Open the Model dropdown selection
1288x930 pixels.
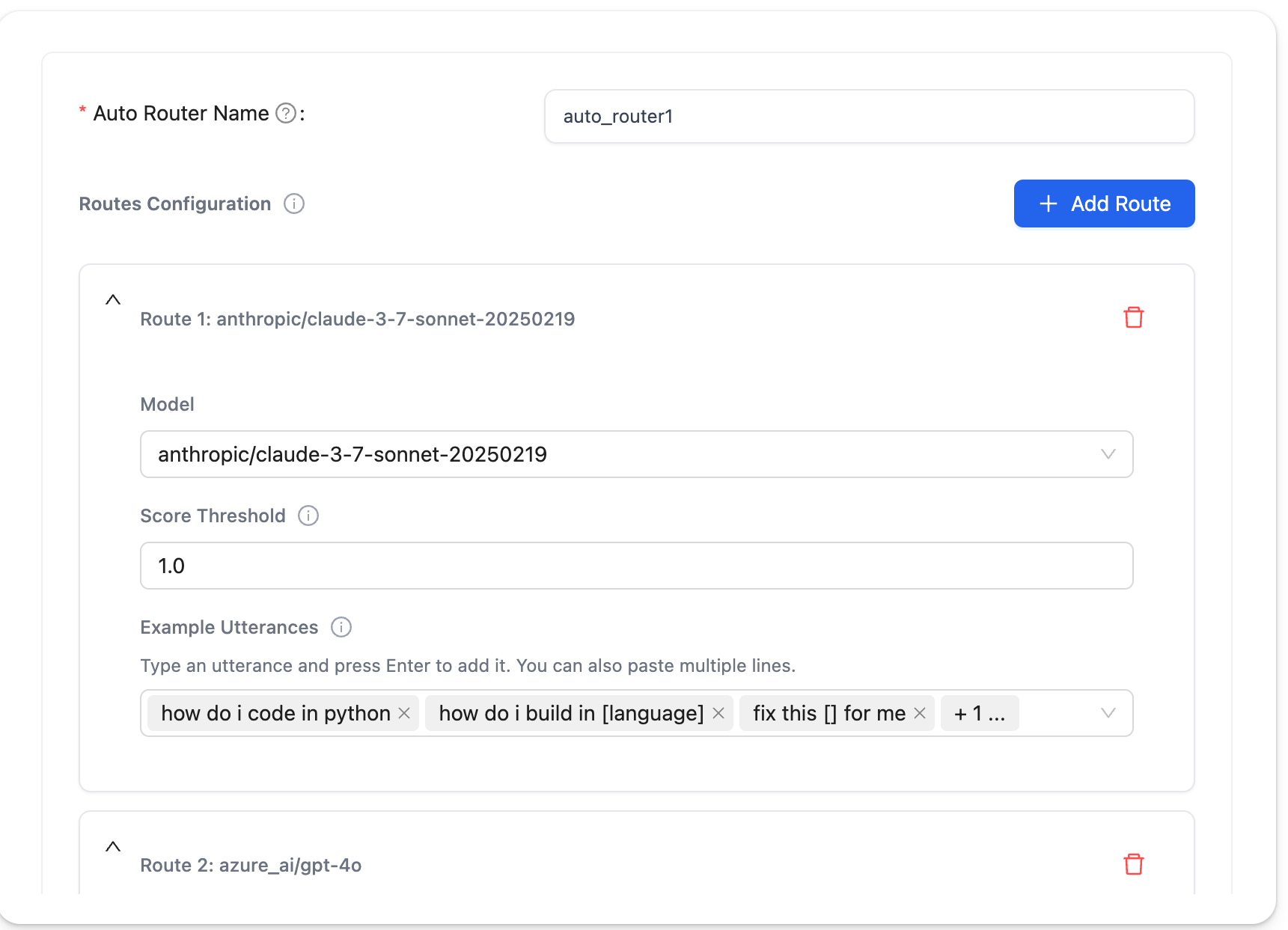[x=636, y=454]
